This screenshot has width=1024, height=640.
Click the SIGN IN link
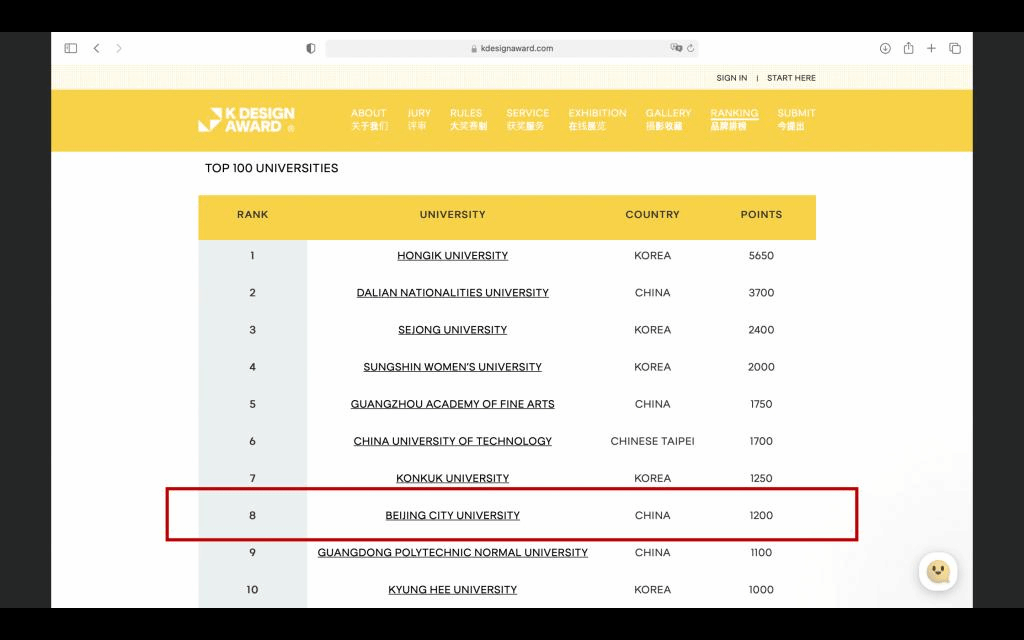point(731,78)
